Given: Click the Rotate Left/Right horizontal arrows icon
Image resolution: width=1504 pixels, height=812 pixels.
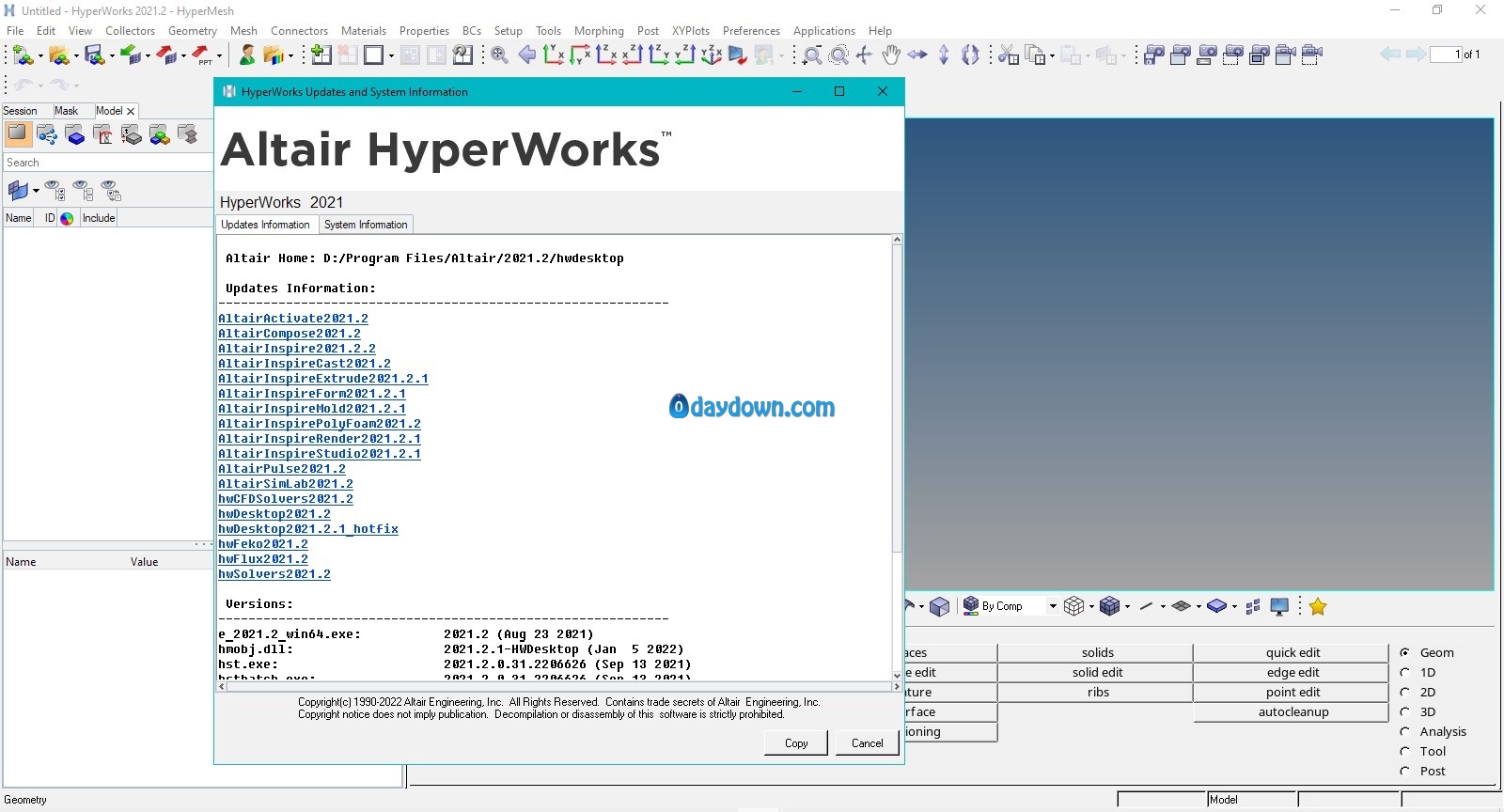Looking at the screenshot, I should 917,55.
